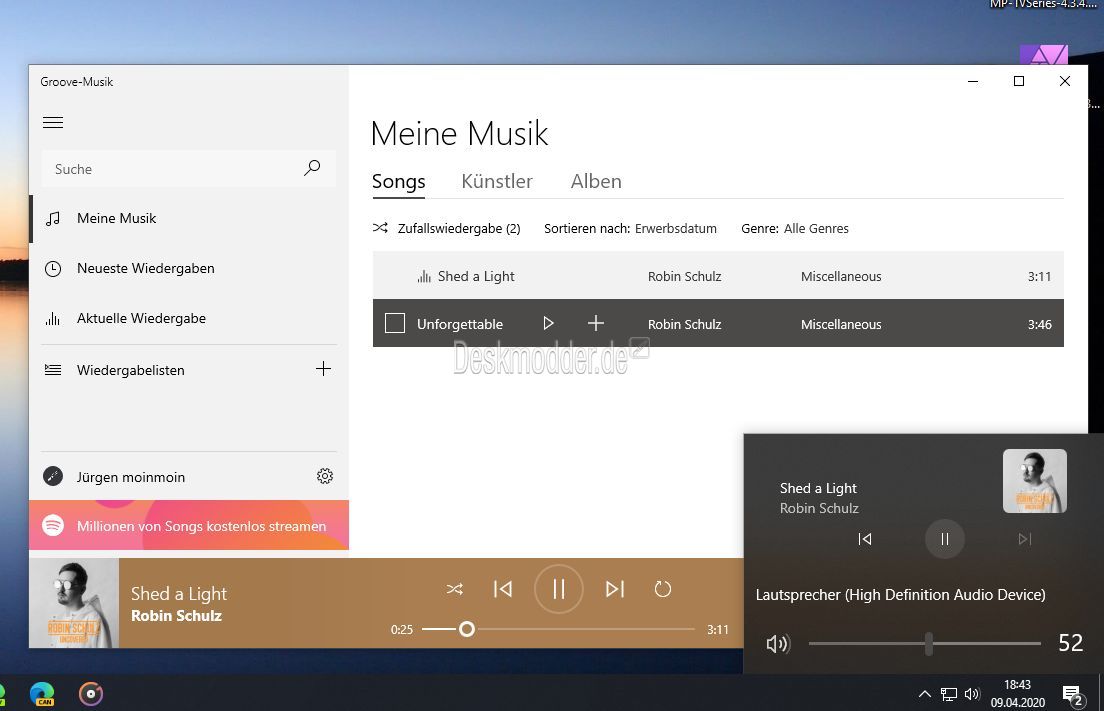
Task: Add Unforgettable to a playlist
Action: [x=596, y=323]
